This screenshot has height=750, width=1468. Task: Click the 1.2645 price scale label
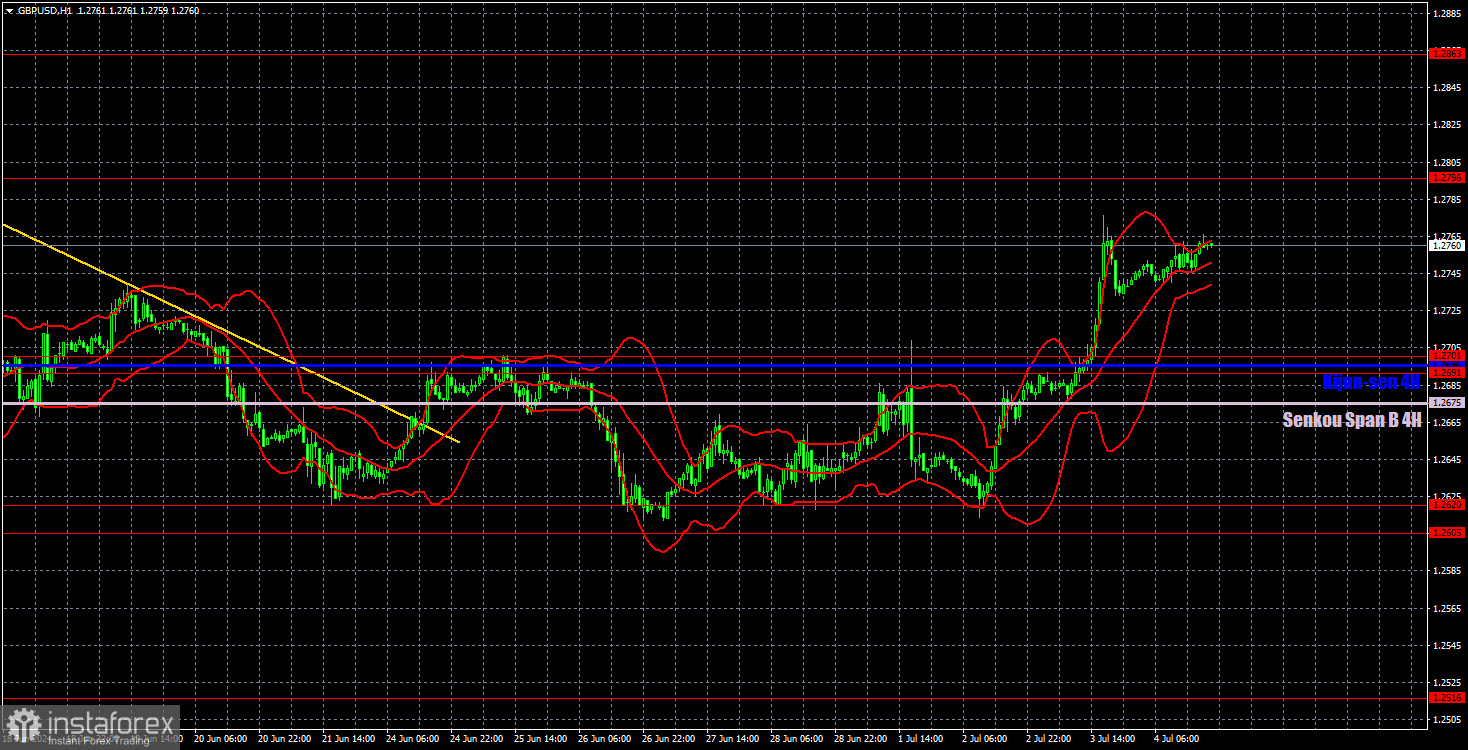tap(1447, 459)
